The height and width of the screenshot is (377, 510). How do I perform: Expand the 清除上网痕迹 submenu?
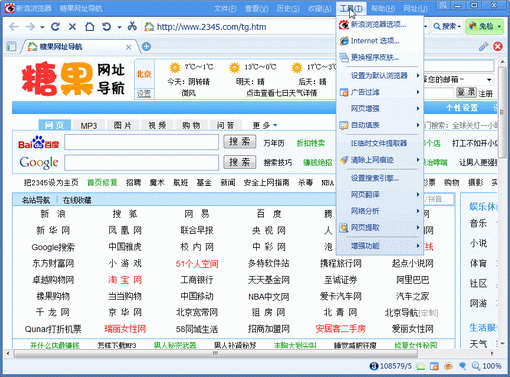click(x=418, y=160)
